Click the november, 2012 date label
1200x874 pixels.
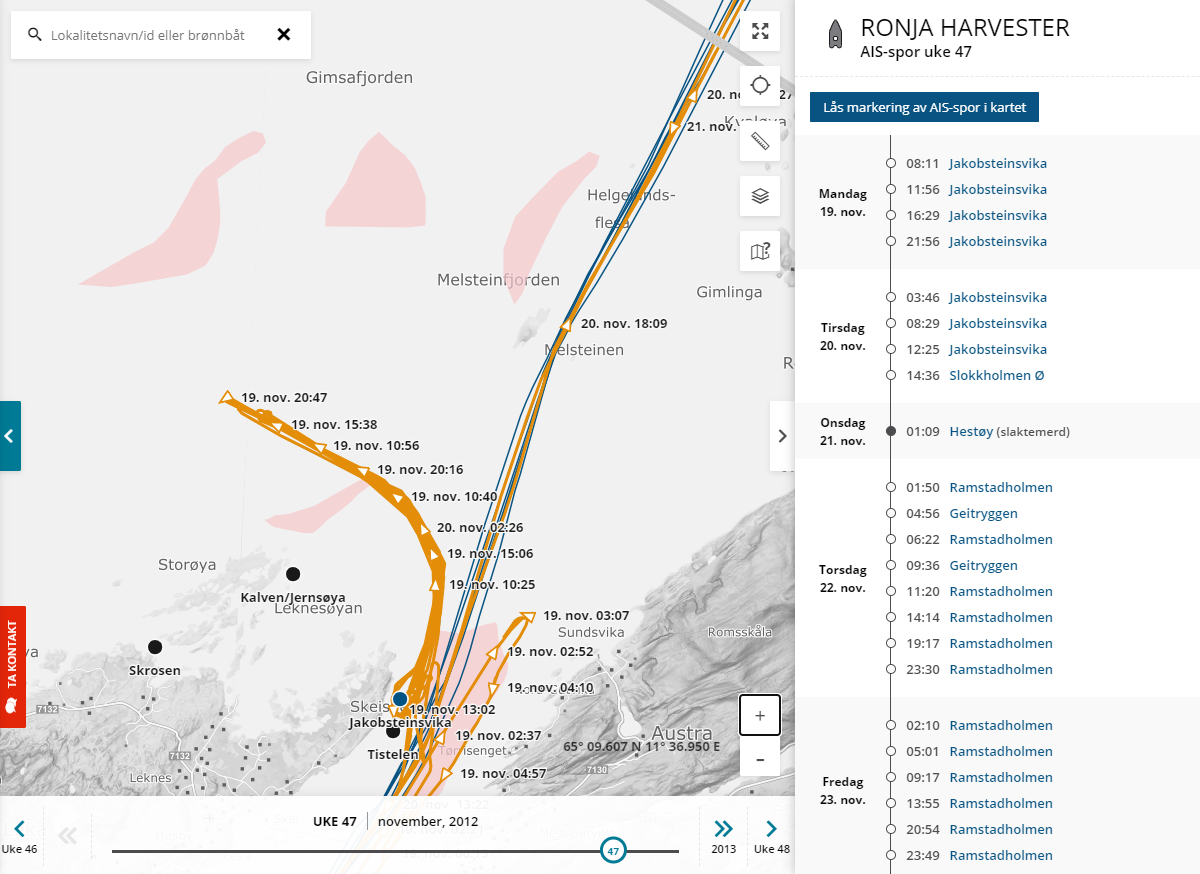pyautogui.click(x=428, y=822)
